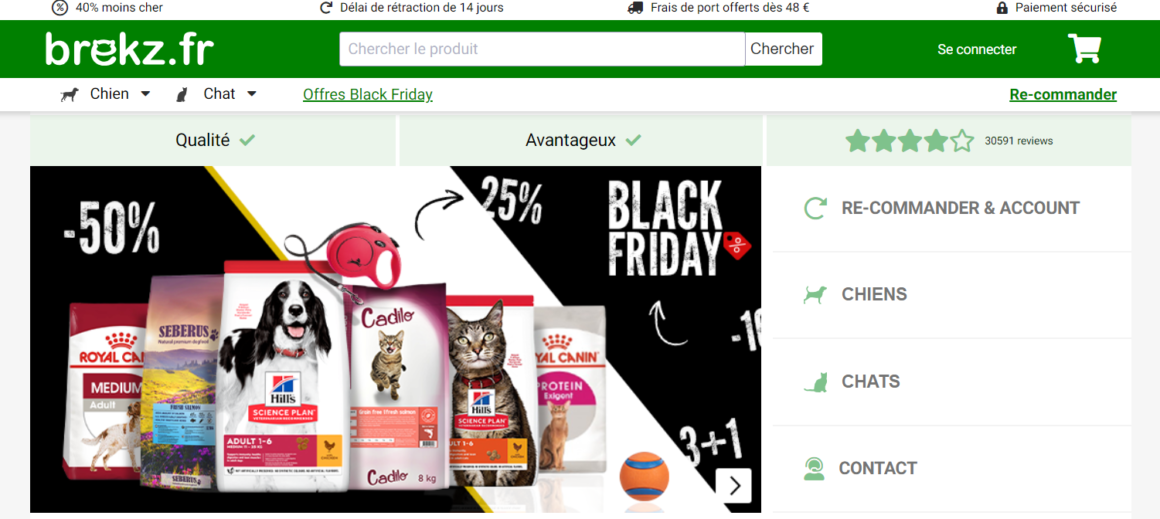Image resolution: width=1160 pixels, height=519 pixels.
Task: Click the cat icon beside Chat
Action: [x=182, y=95]
